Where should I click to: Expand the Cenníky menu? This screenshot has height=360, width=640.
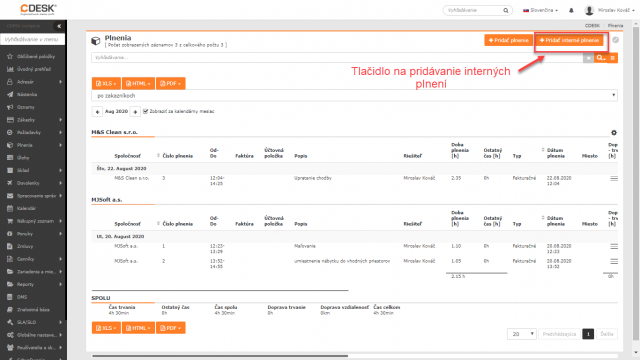[33, 259]
